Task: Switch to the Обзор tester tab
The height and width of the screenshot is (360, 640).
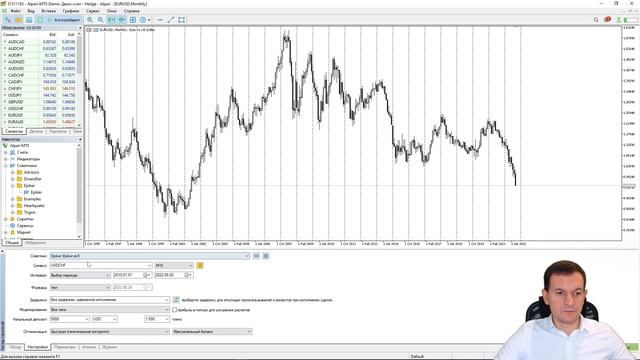Action: (x=15, y=347)
